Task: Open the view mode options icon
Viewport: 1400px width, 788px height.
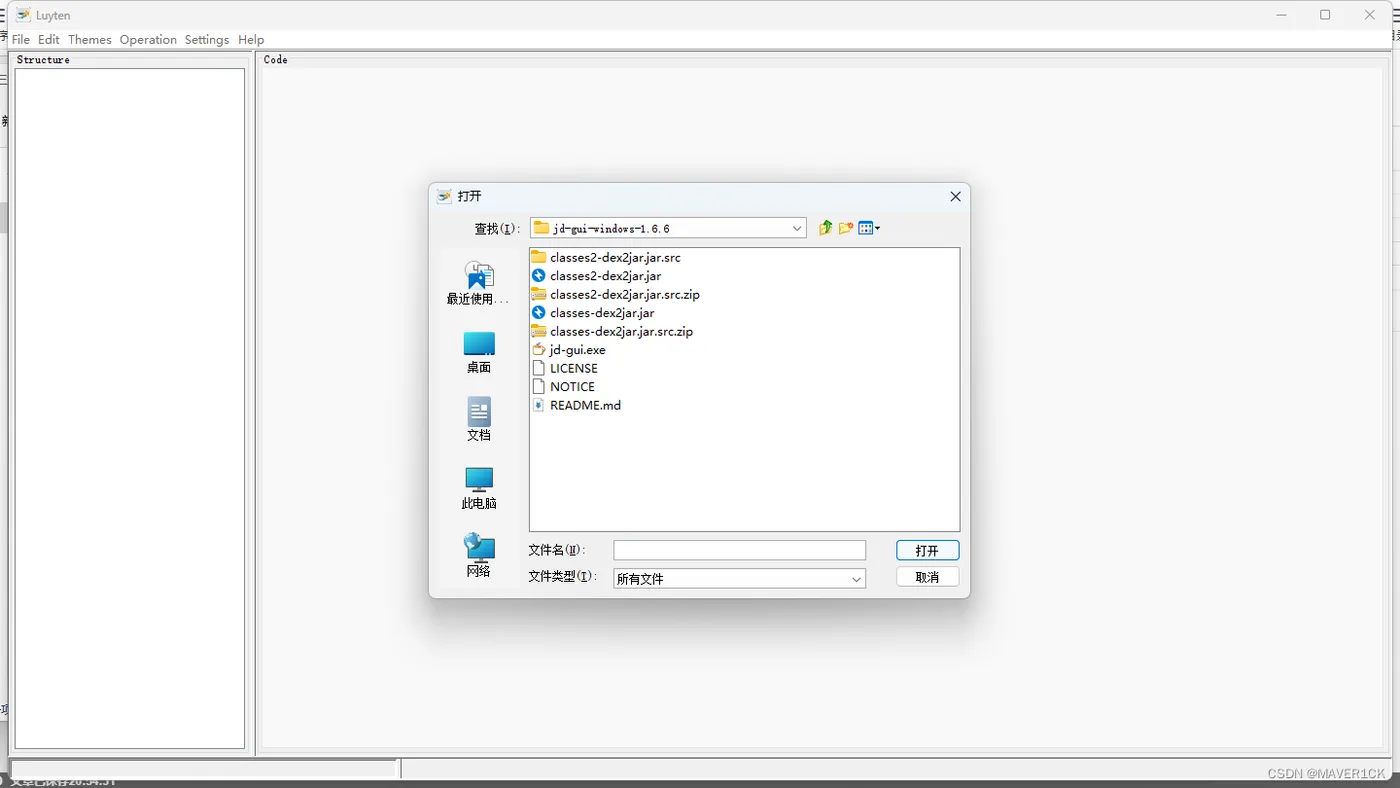Action: coord(869,228)
